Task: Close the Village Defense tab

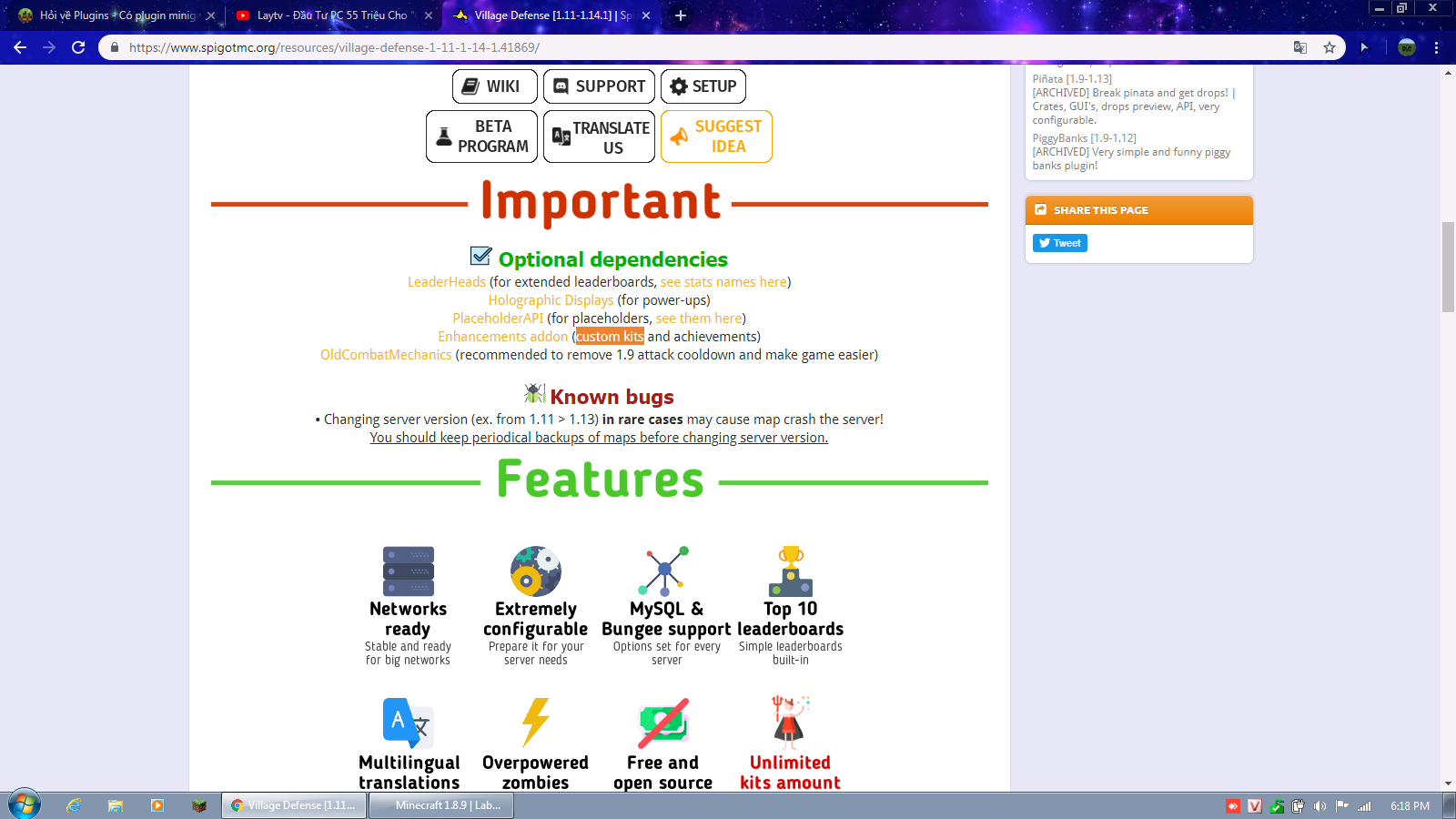Action: [646, 15]
